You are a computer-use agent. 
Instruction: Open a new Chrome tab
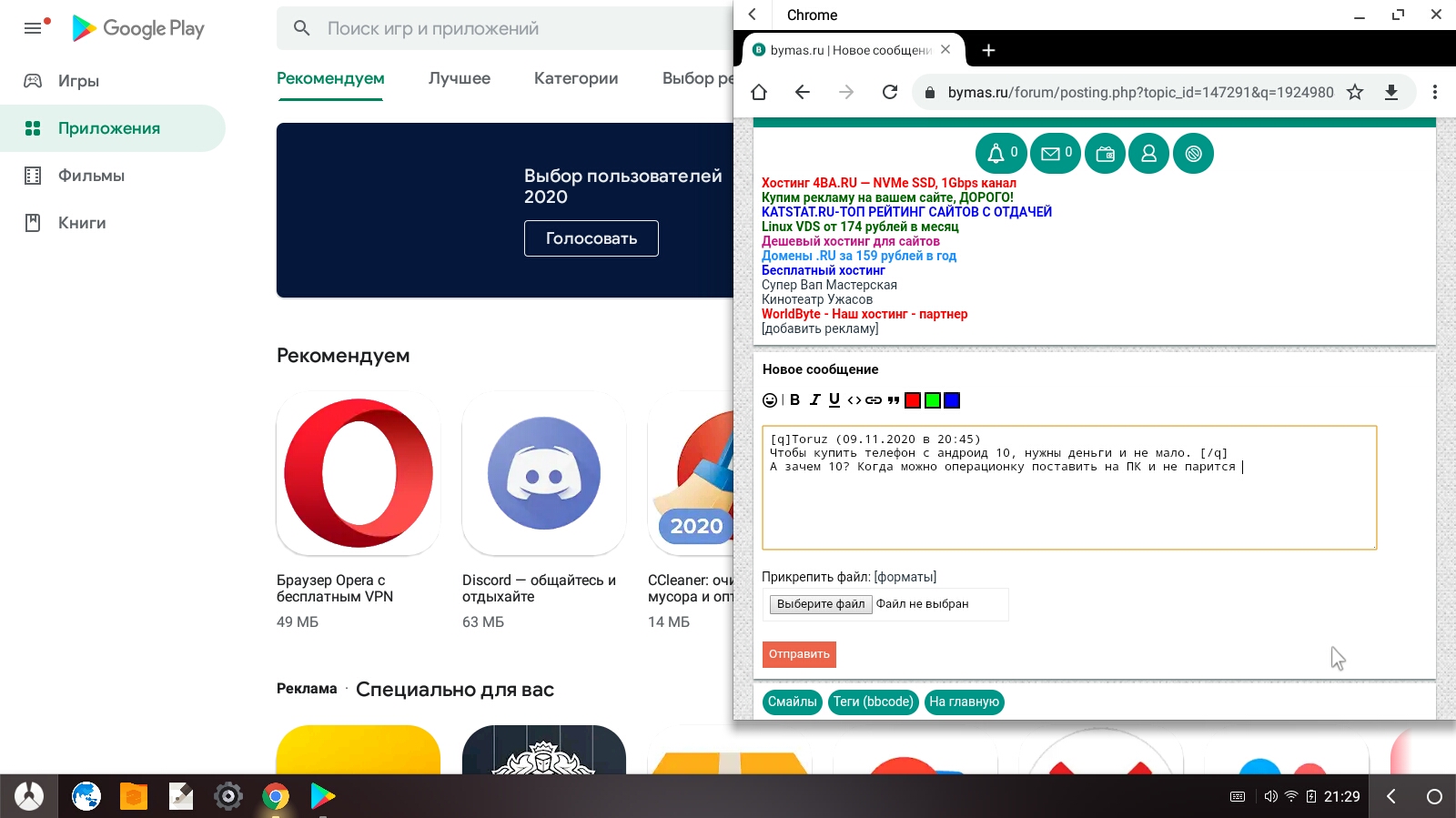pos(988,50)
